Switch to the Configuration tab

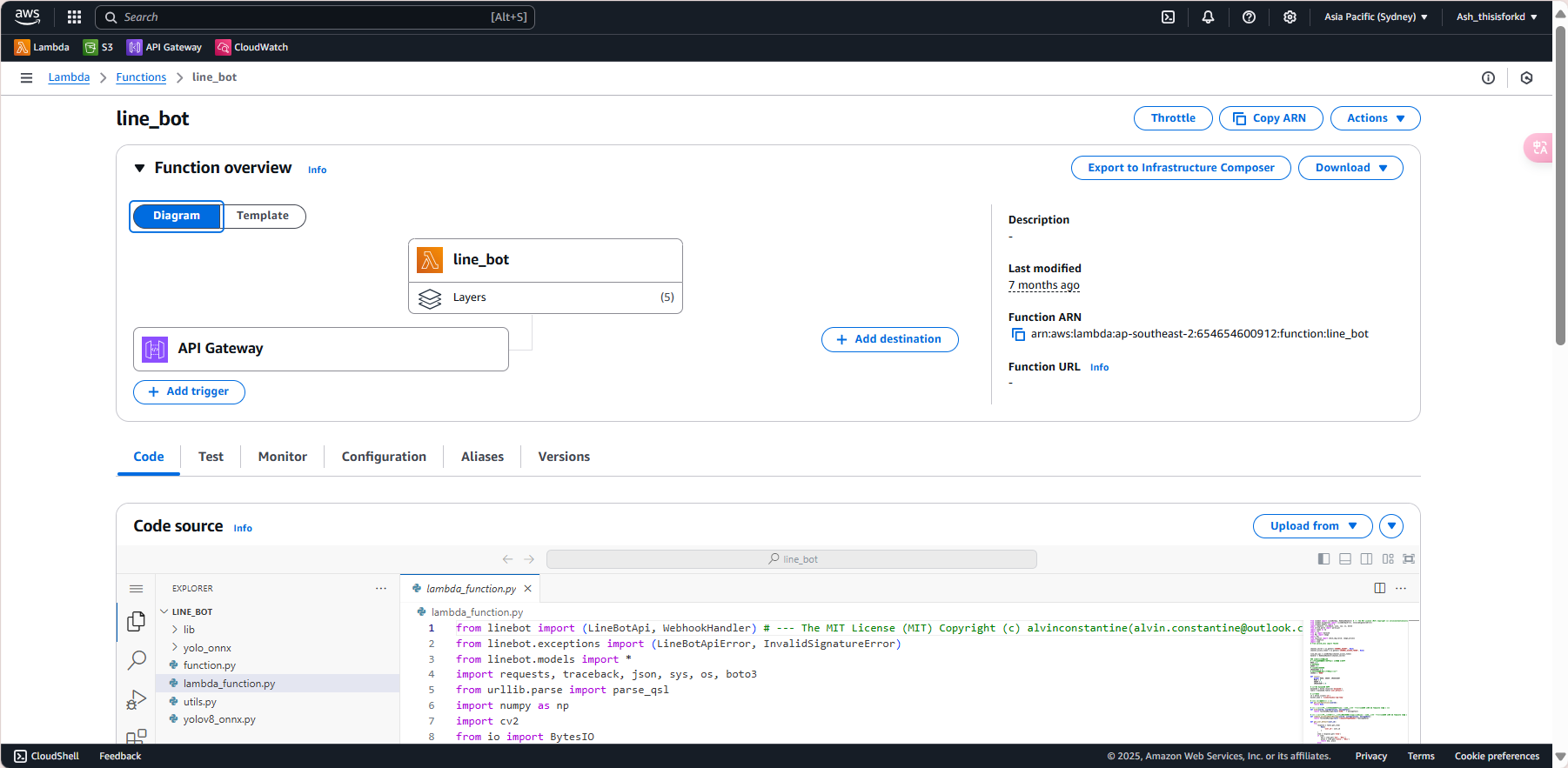(x=384, y=457)
